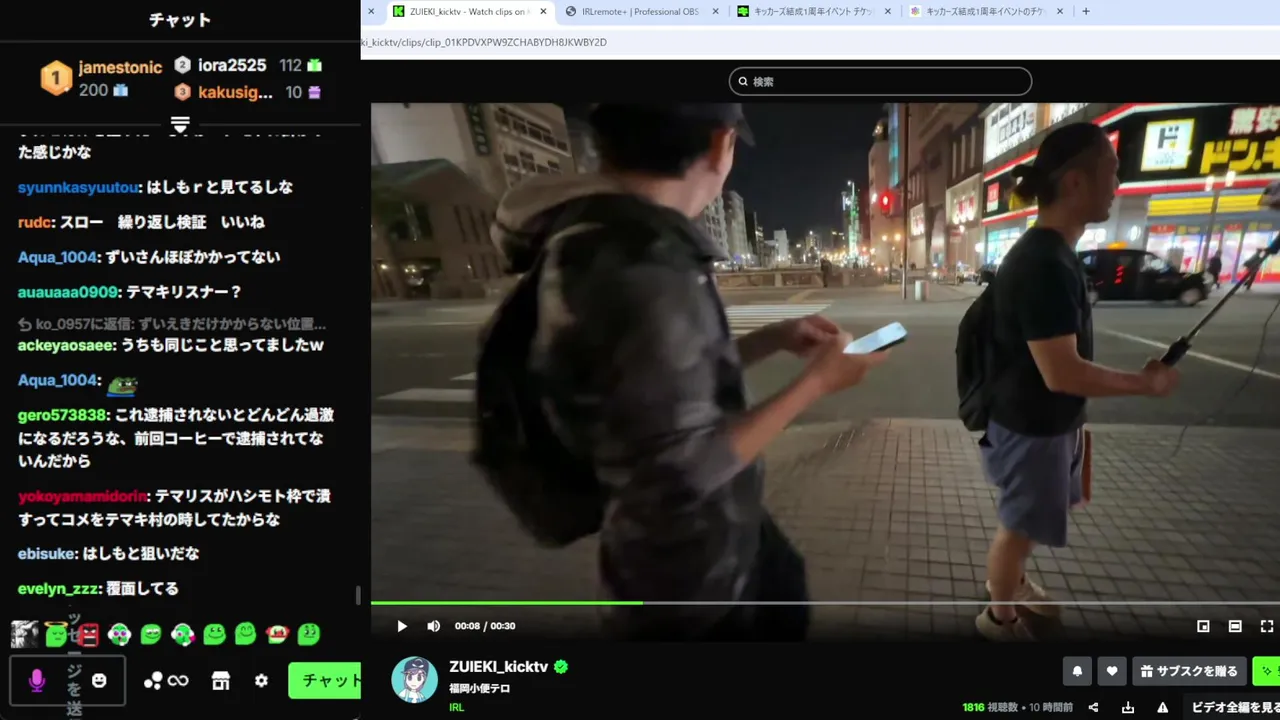Click the ビデオ全編を見る button

click(1232, 707)
